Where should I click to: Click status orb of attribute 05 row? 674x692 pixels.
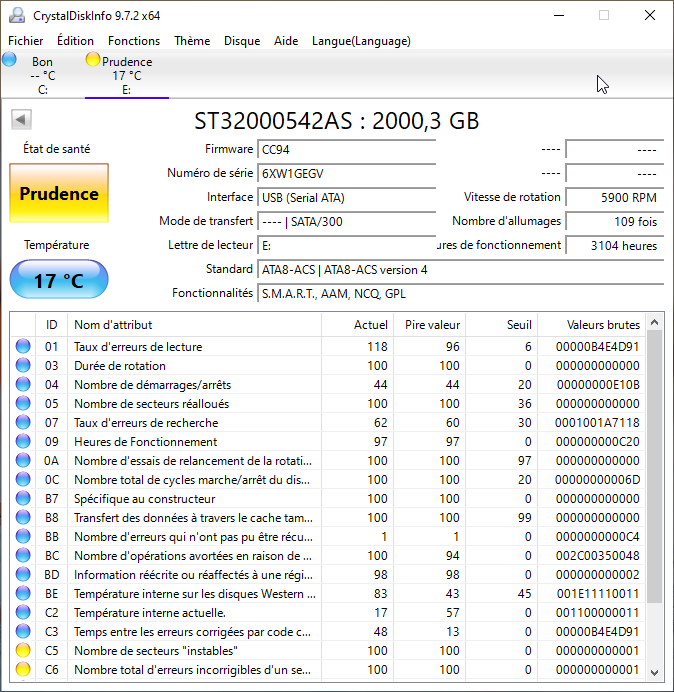(x=23, y=403)
